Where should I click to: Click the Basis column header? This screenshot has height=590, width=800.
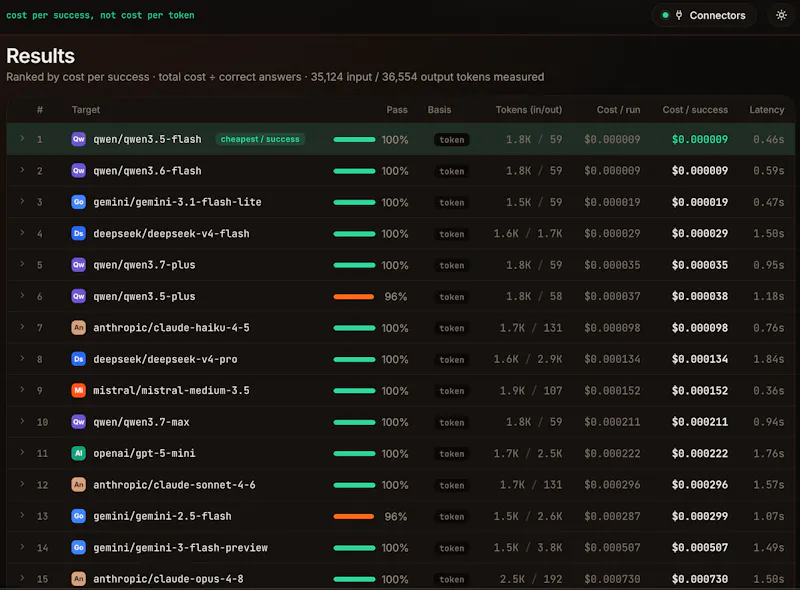pos(439,110)
